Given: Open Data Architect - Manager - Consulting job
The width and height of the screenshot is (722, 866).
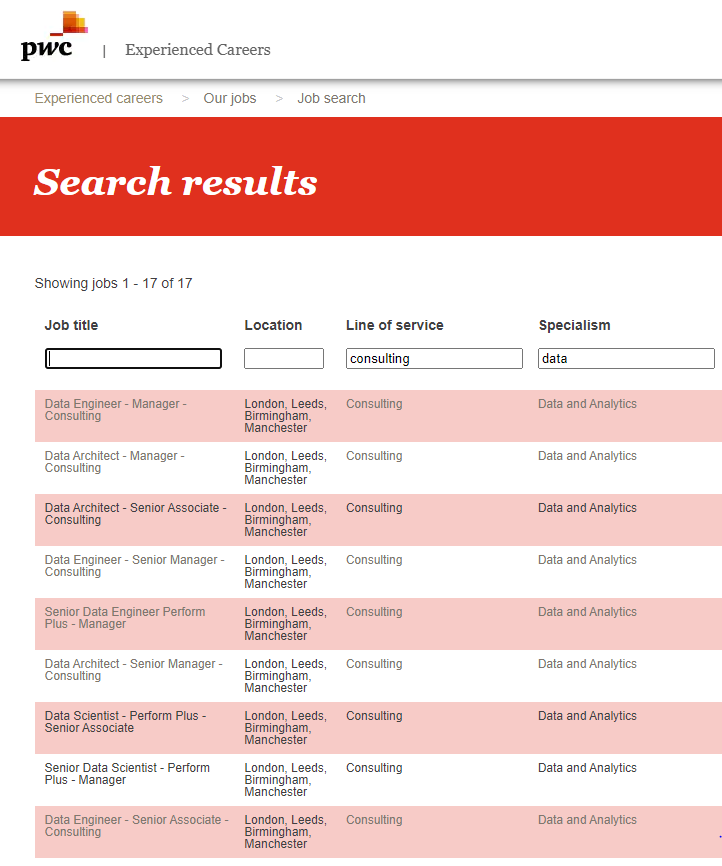Looking at the screenshot, I should pos(114,462).
